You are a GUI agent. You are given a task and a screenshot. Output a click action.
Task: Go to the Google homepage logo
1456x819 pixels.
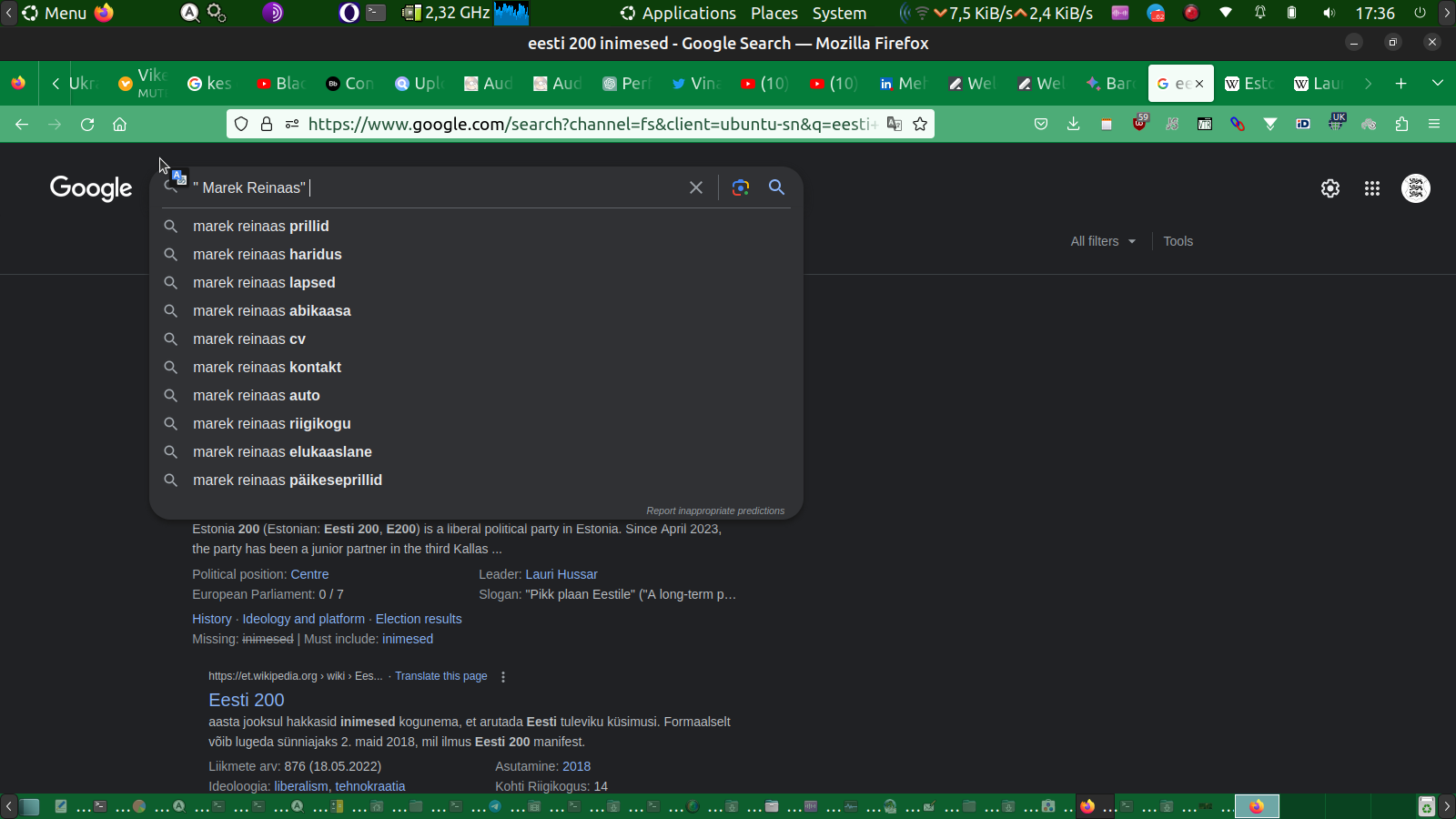tap(91, 188)
